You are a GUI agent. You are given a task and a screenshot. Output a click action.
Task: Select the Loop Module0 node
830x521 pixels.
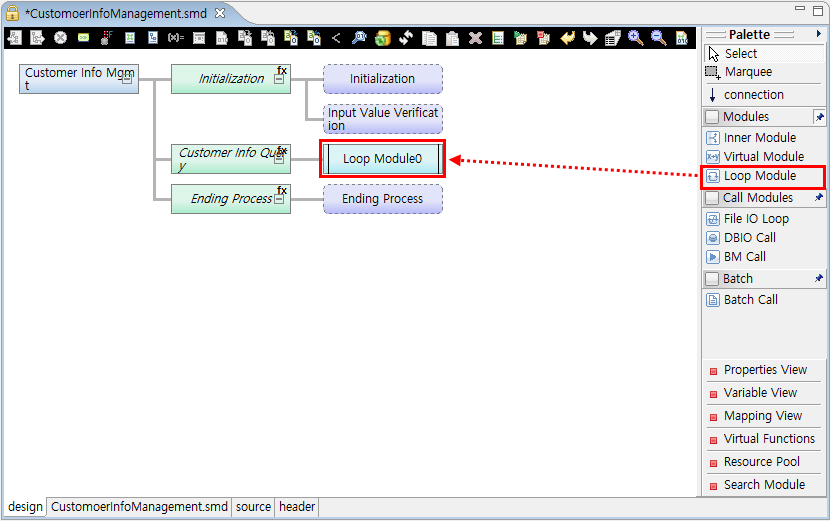(382, 159)
